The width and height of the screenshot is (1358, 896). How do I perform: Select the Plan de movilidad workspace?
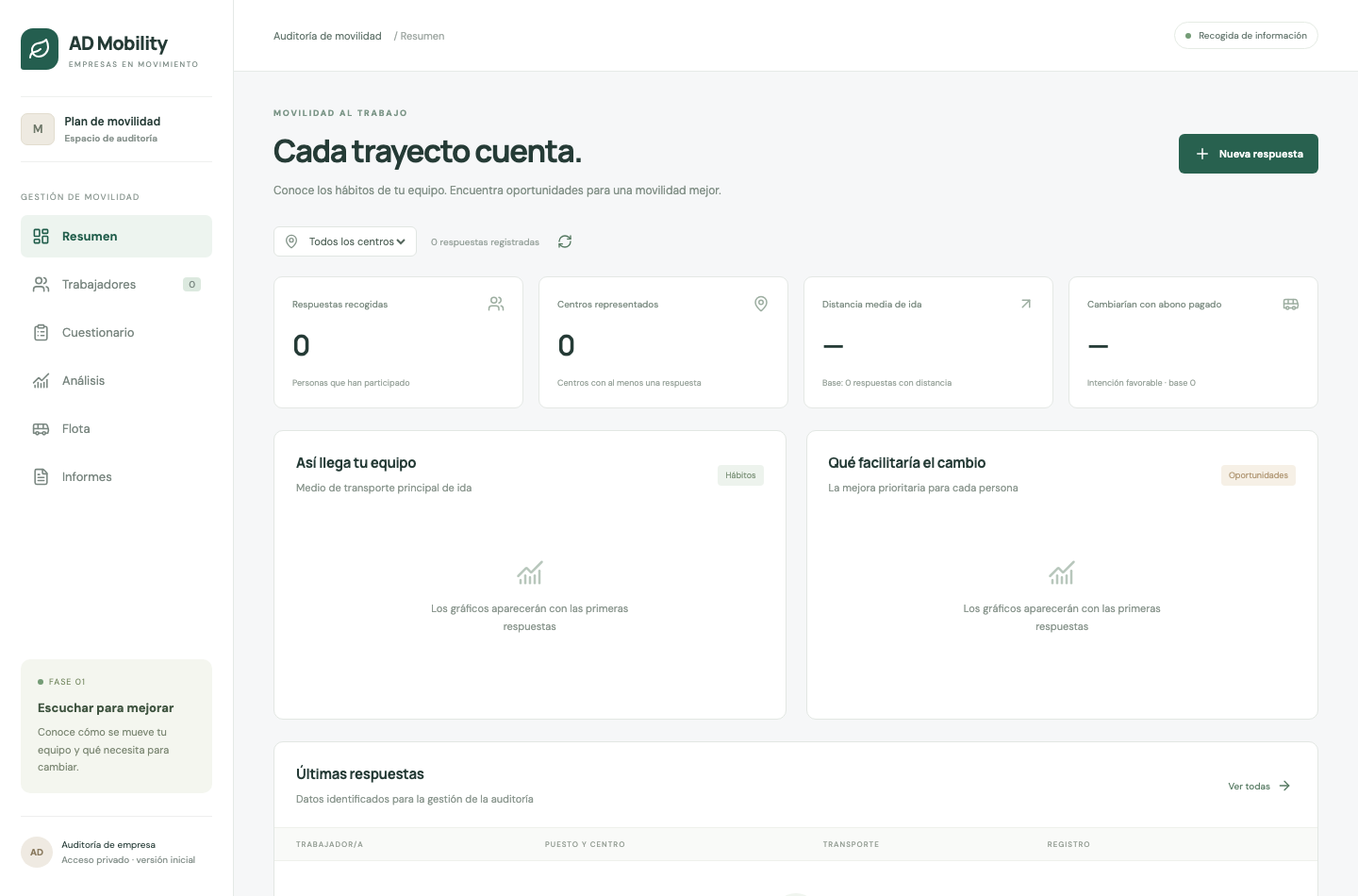116,129
